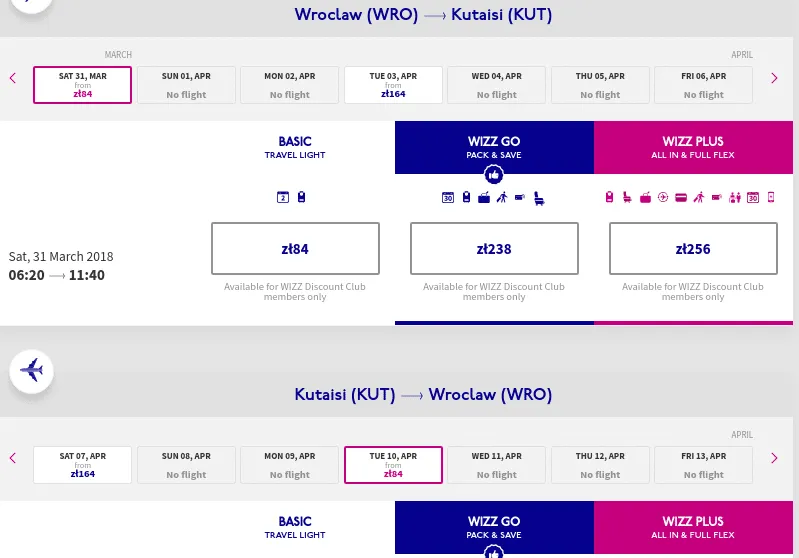Choose the WIZZ PLUS fare for zł256

click(x=693, y=248)
